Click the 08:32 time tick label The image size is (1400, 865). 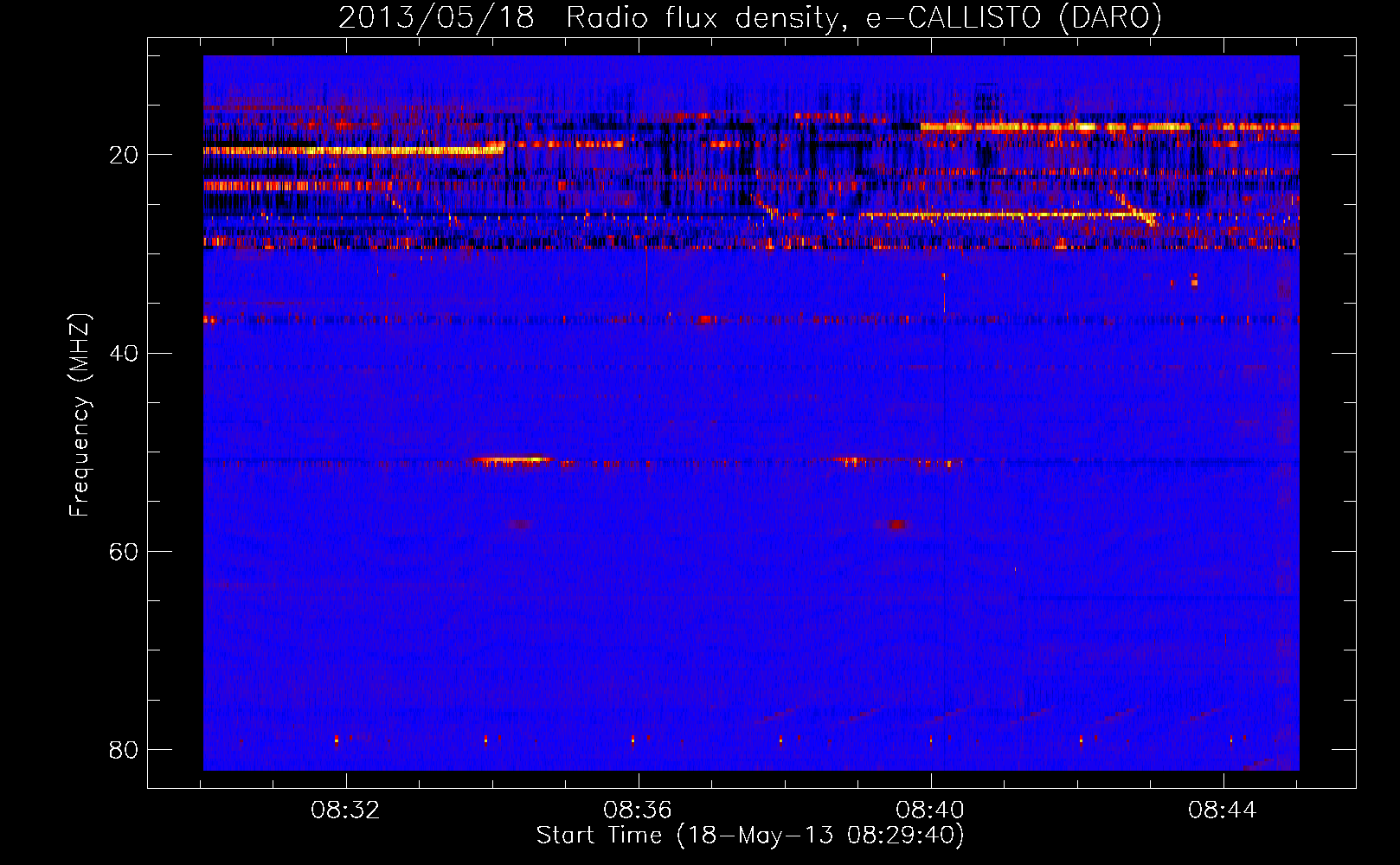coord(346,811)
